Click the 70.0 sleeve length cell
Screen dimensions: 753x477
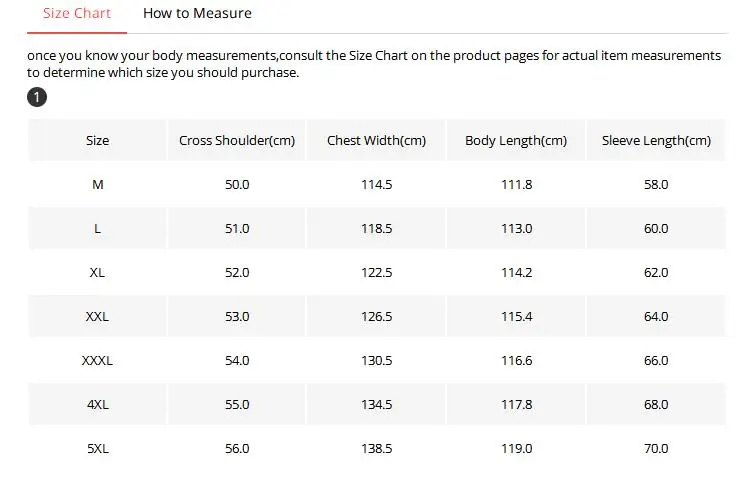coord(656,449)
